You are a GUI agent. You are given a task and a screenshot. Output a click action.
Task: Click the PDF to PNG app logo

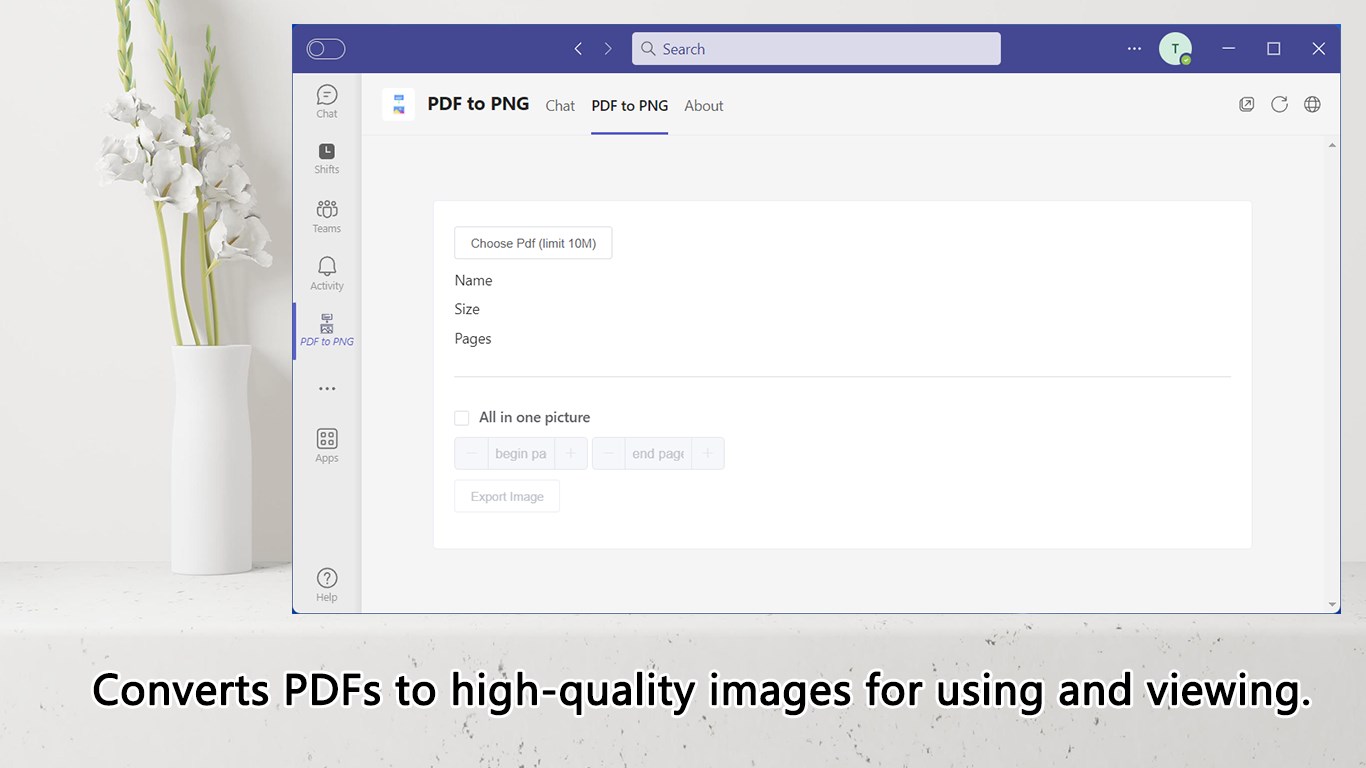[x=398, y=104]
